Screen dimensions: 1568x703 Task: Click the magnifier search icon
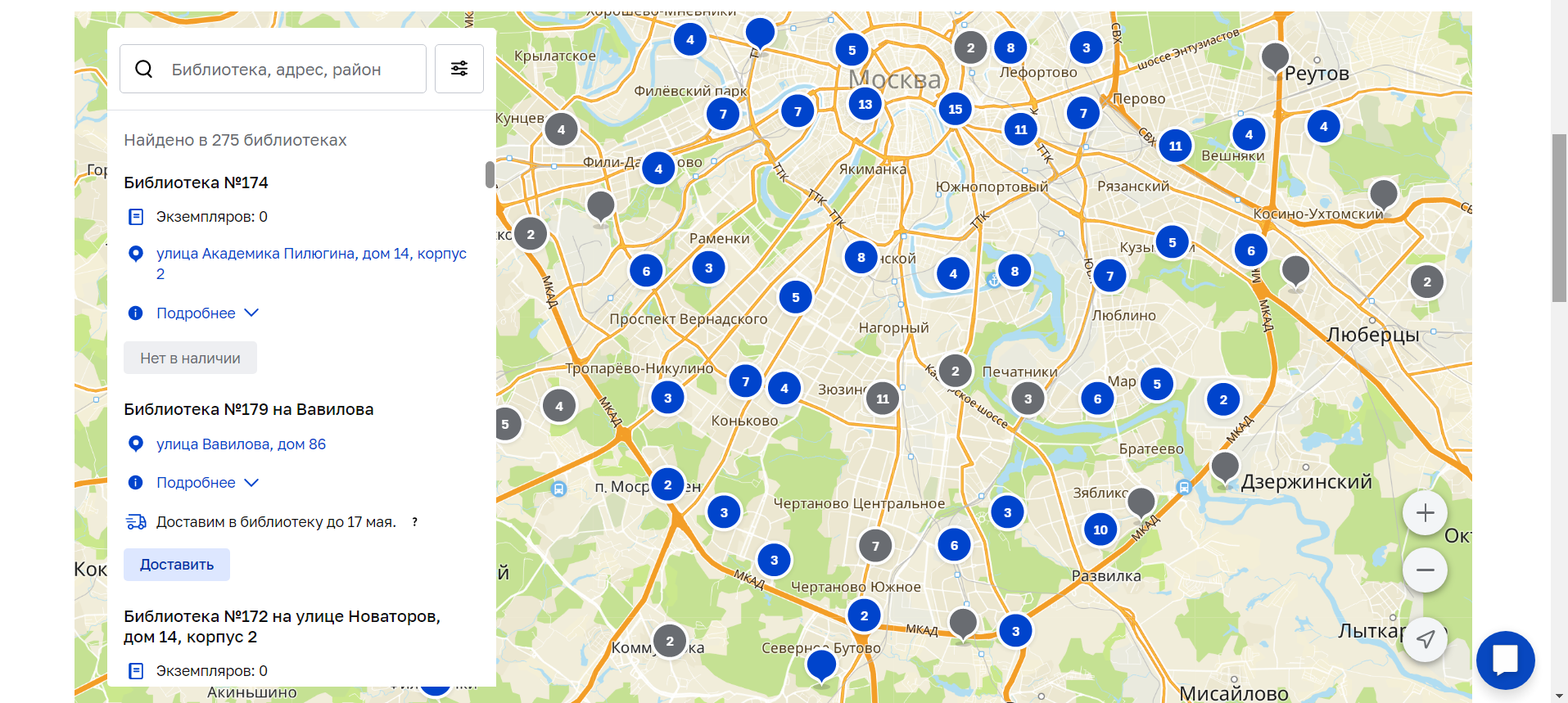(144, 69)
